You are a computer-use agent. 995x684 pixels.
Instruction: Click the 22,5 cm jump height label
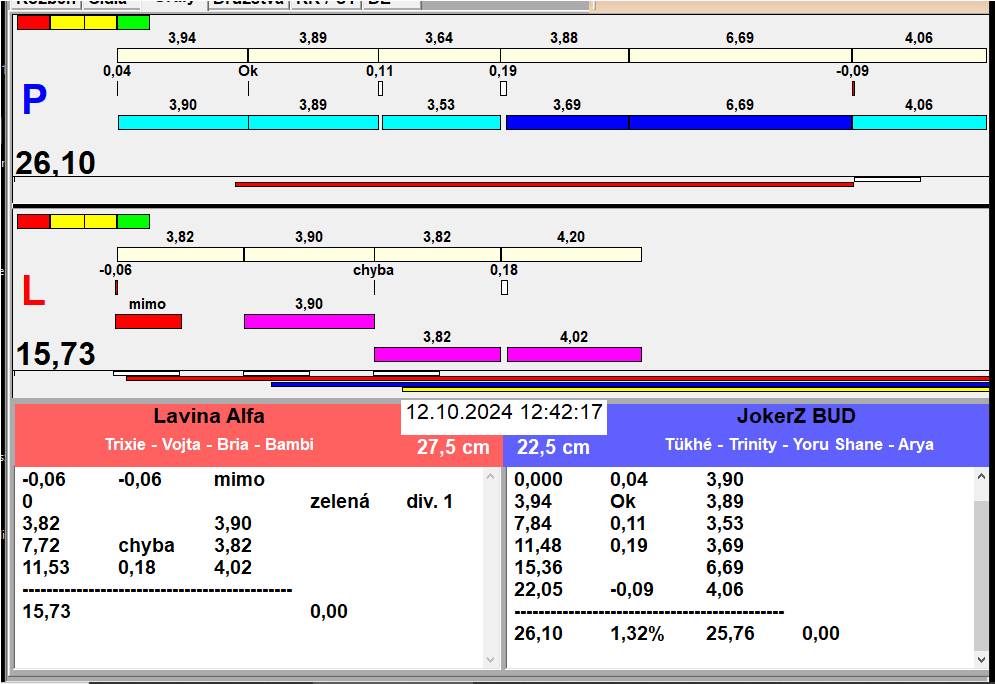(553, 447)
